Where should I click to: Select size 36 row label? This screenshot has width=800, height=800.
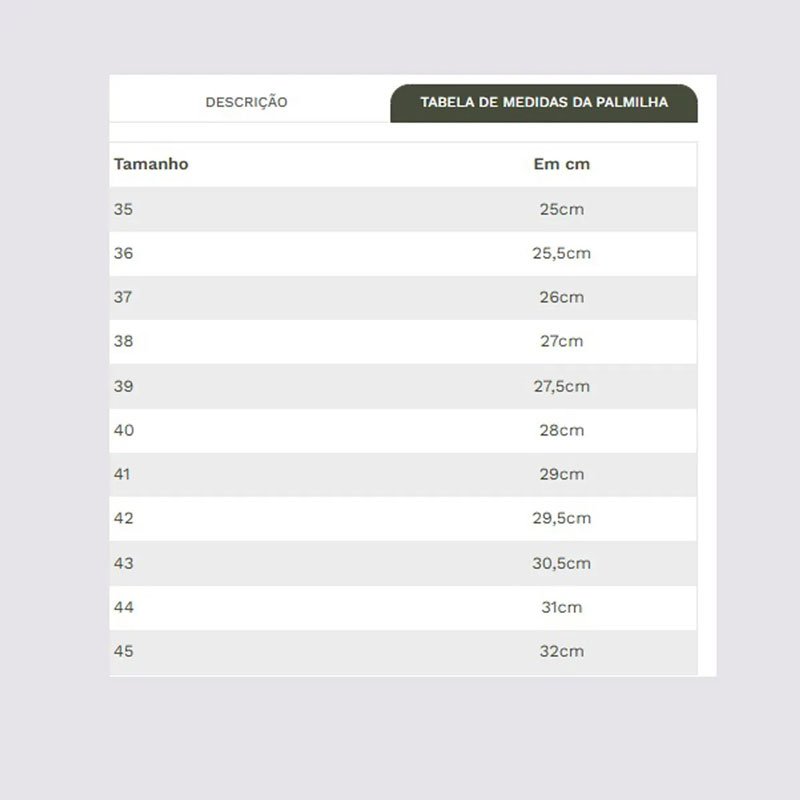pos(123,253)
